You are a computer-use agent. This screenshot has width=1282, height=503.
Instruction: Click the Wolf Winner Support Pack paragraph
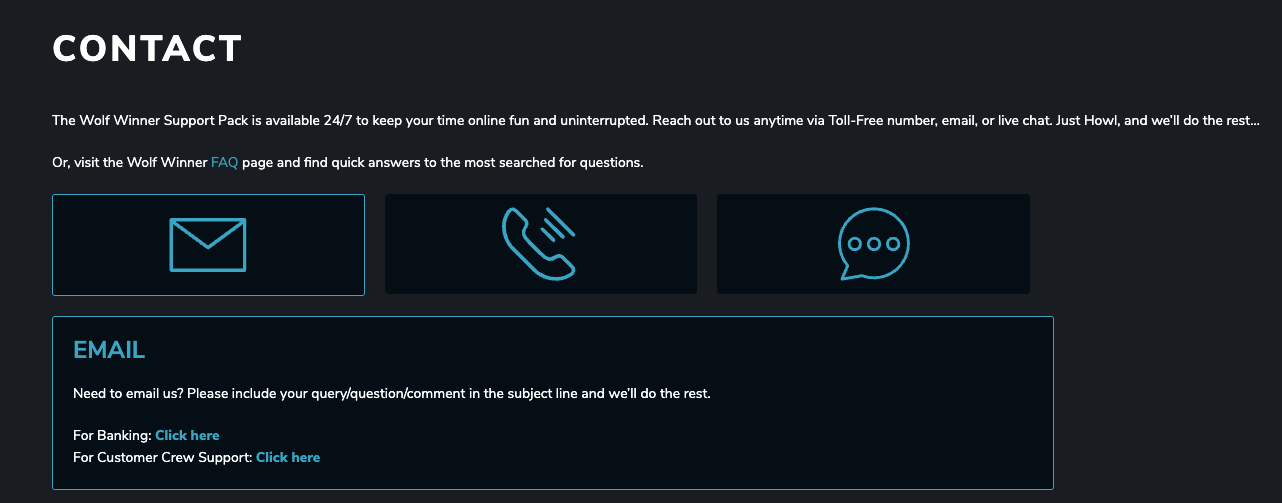coord(656,120)
